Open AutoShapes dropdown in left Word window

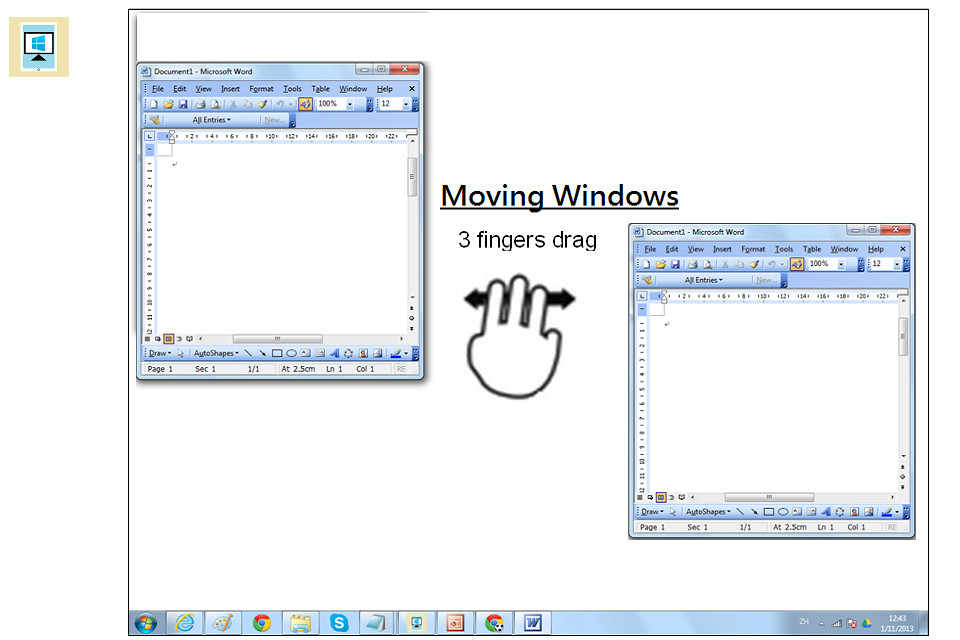coord(216,353)
